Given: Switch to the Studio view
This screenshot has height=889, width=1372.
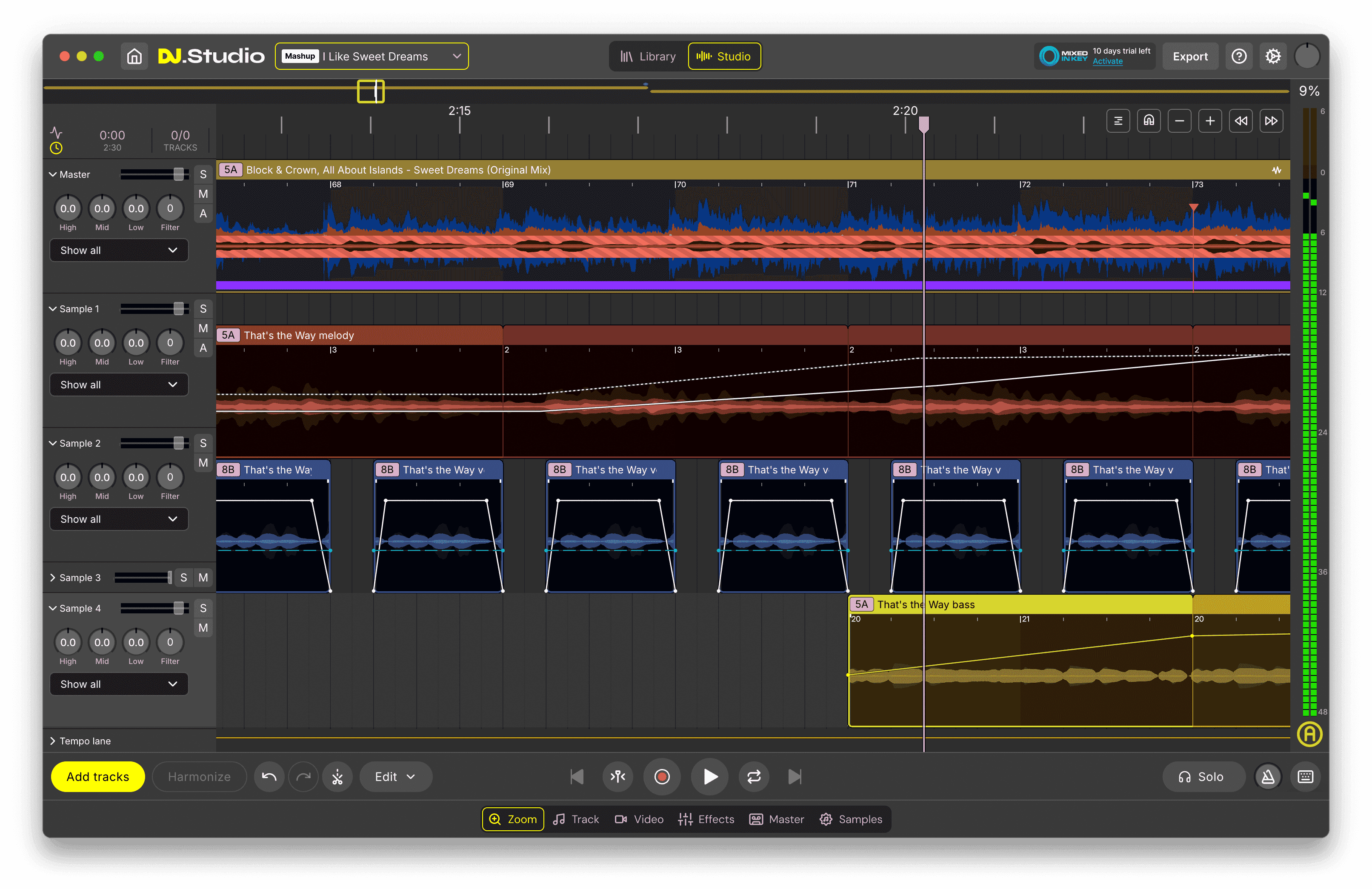Looking at the screenshot, I should 724,57.
